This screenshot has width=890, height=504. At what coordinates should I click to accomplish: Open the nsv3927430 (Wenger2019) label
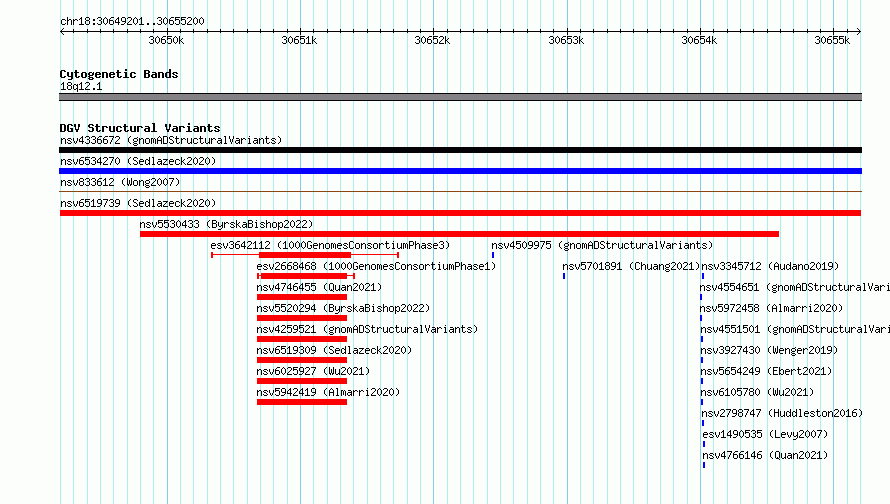point(769,350)
